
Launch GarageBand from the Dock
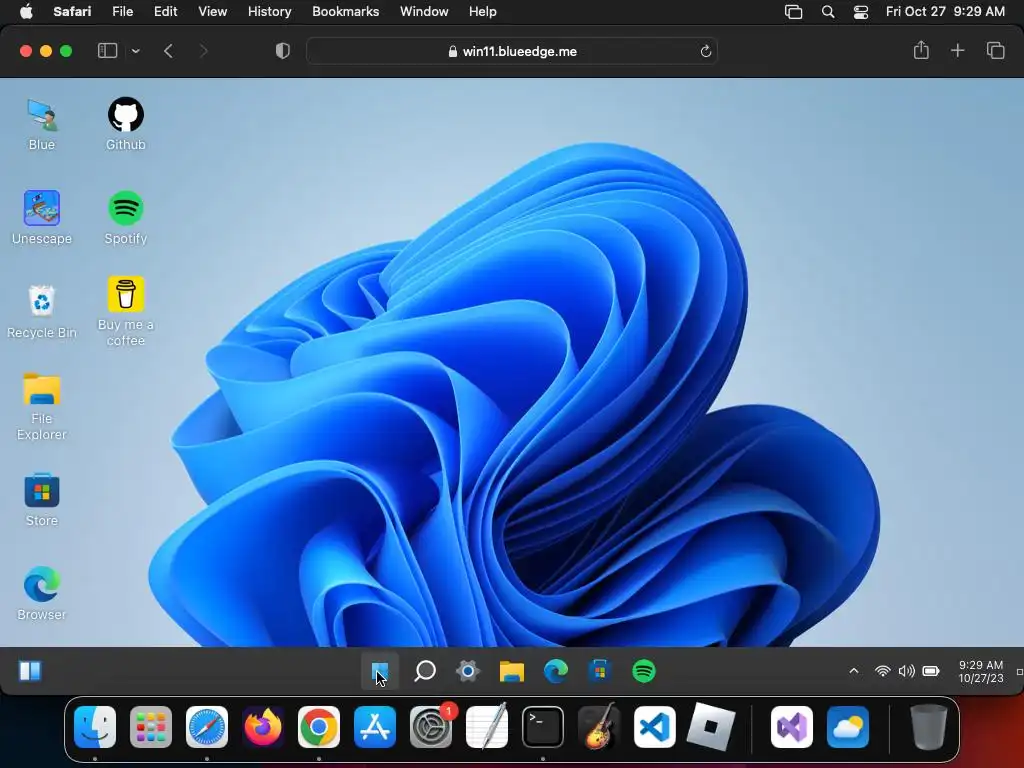pyautogui.click(x=599, y=727)
